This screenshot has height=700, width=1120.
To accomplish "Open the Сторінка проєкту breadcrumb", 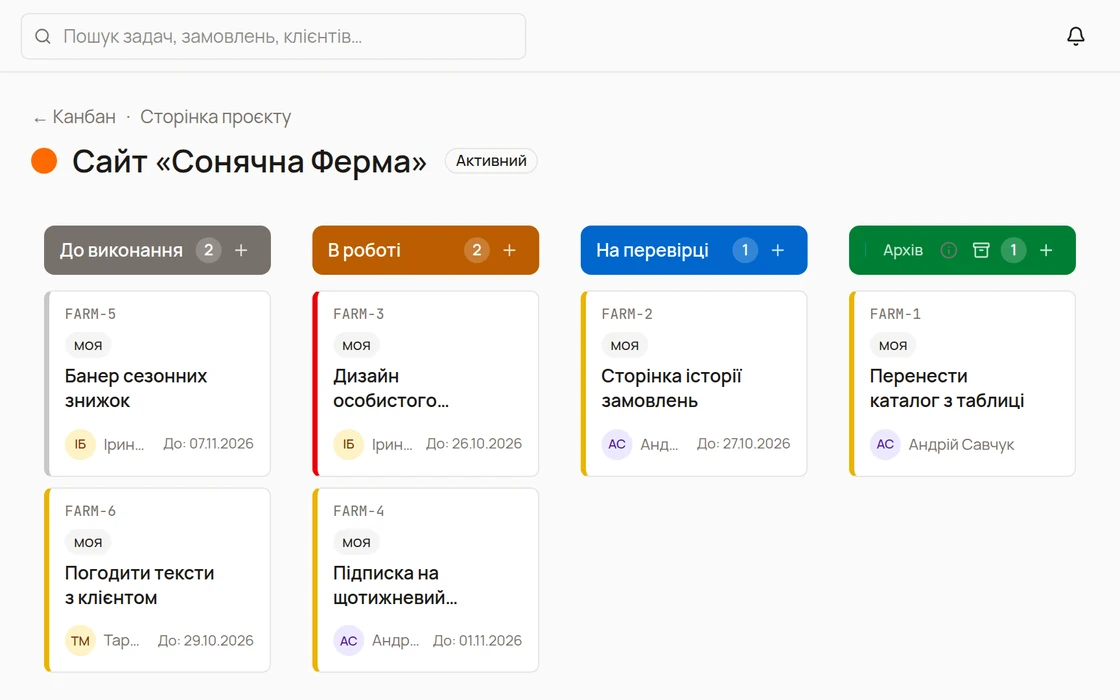I will point(216,117).
